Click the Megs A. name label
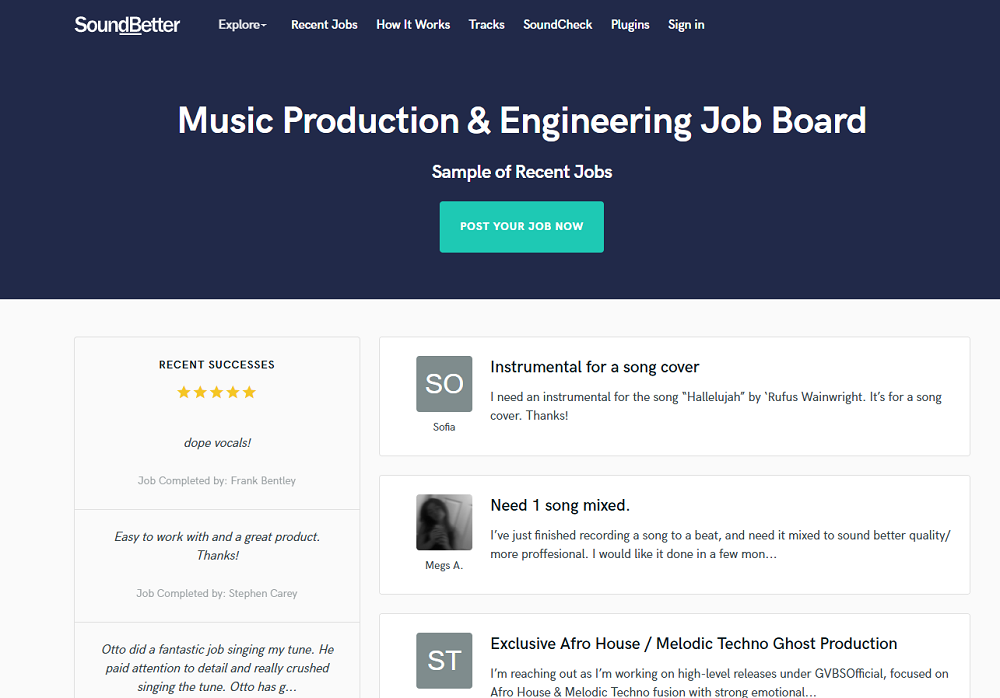Screen dimensions: 1000x698 pos(444,565)
